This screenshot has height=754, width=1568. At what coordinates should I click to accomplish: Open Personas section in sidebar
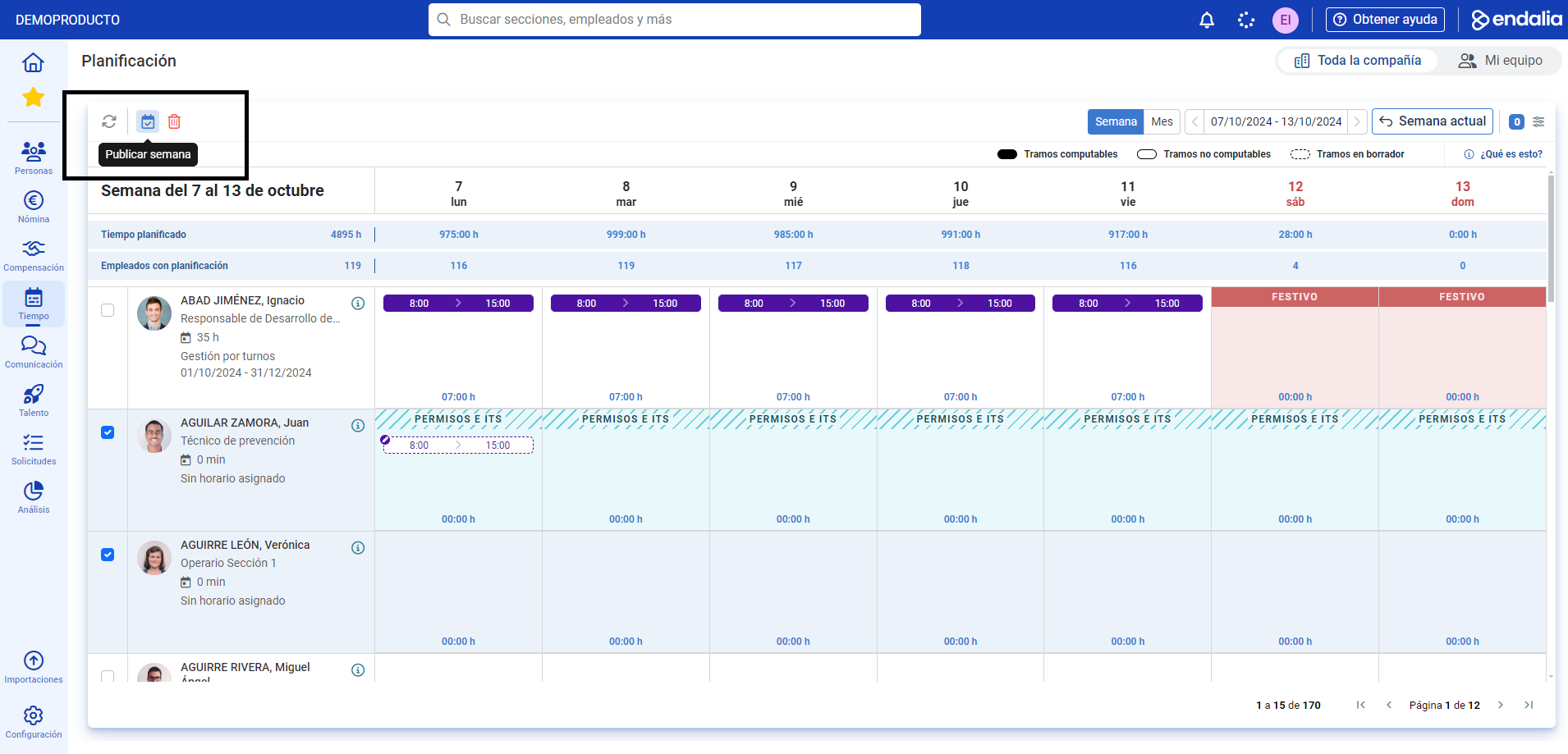tap(34, 158)
